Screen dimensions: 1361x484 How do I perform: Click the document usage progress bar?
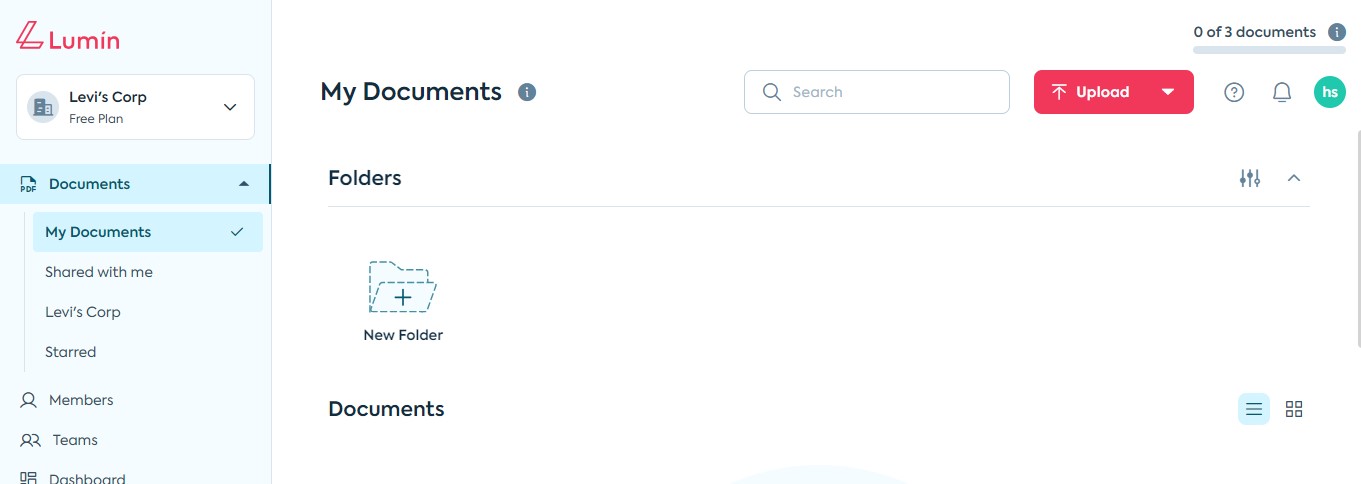pyautogui.click(x=1269, y=49)
